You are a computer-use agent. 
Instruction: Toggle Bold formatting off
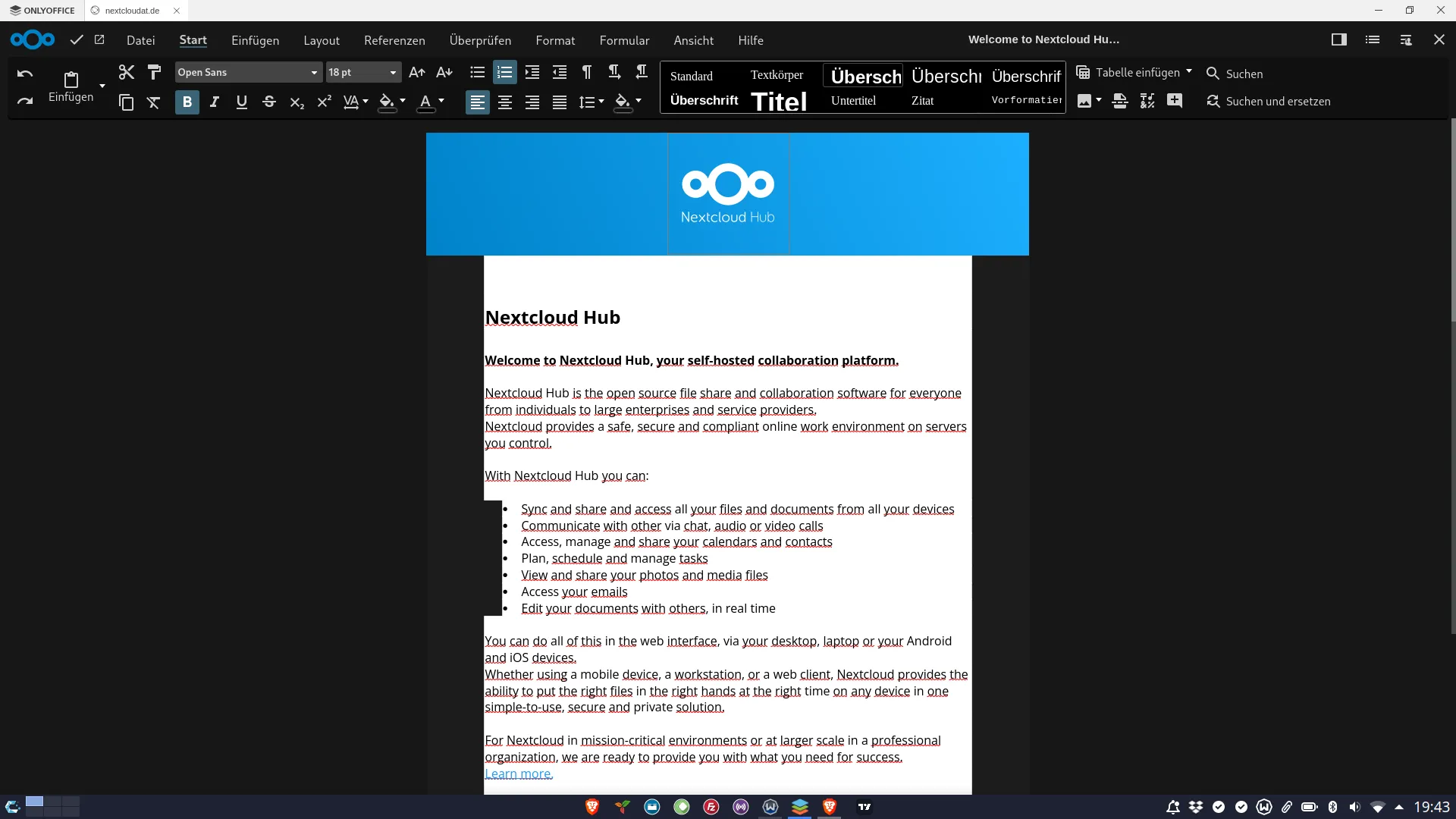point(187,102)
